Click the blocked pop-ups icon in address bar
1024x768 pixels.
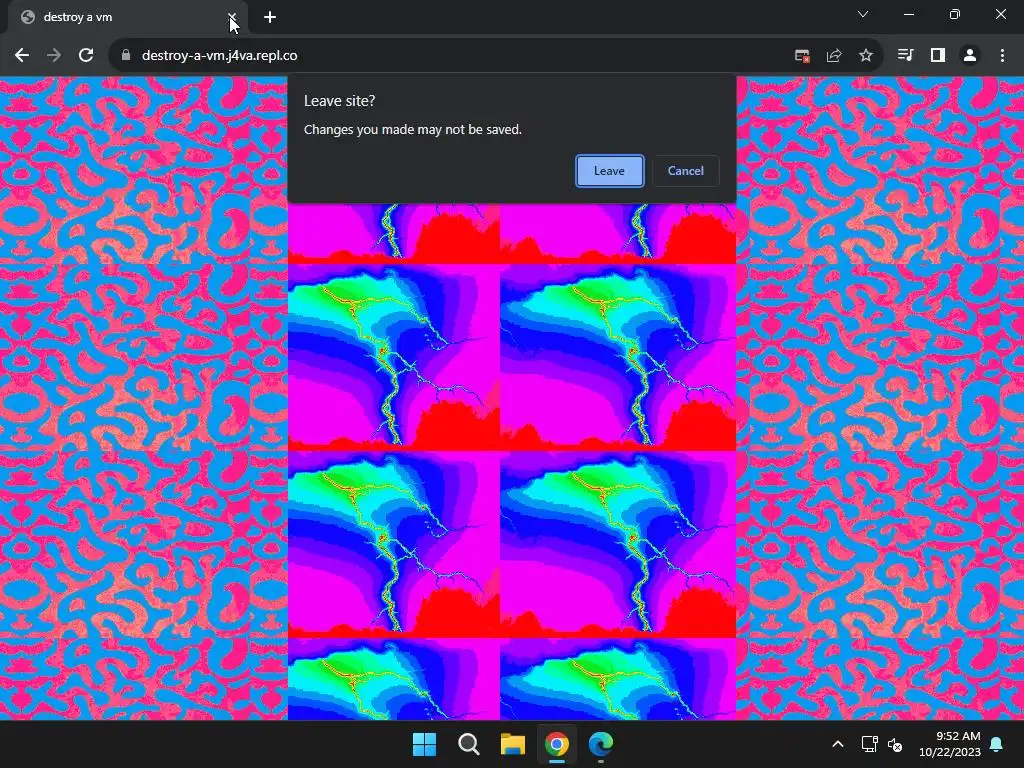click(802, 56)
